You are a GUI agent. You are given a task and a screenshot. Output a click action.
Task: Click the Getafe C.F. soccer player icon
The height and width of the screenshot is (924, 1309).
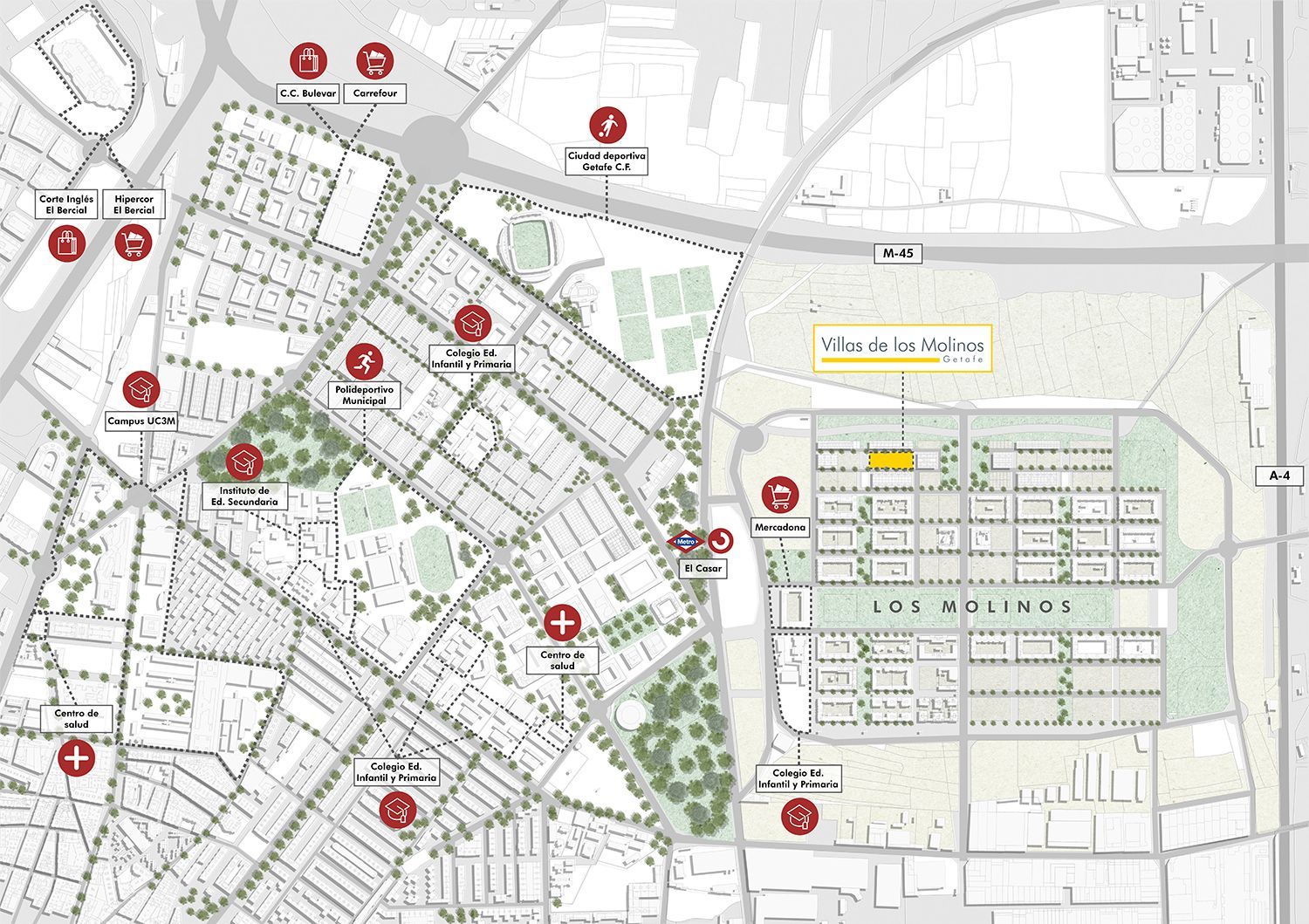pyautogui.click(x=607, y=126)
